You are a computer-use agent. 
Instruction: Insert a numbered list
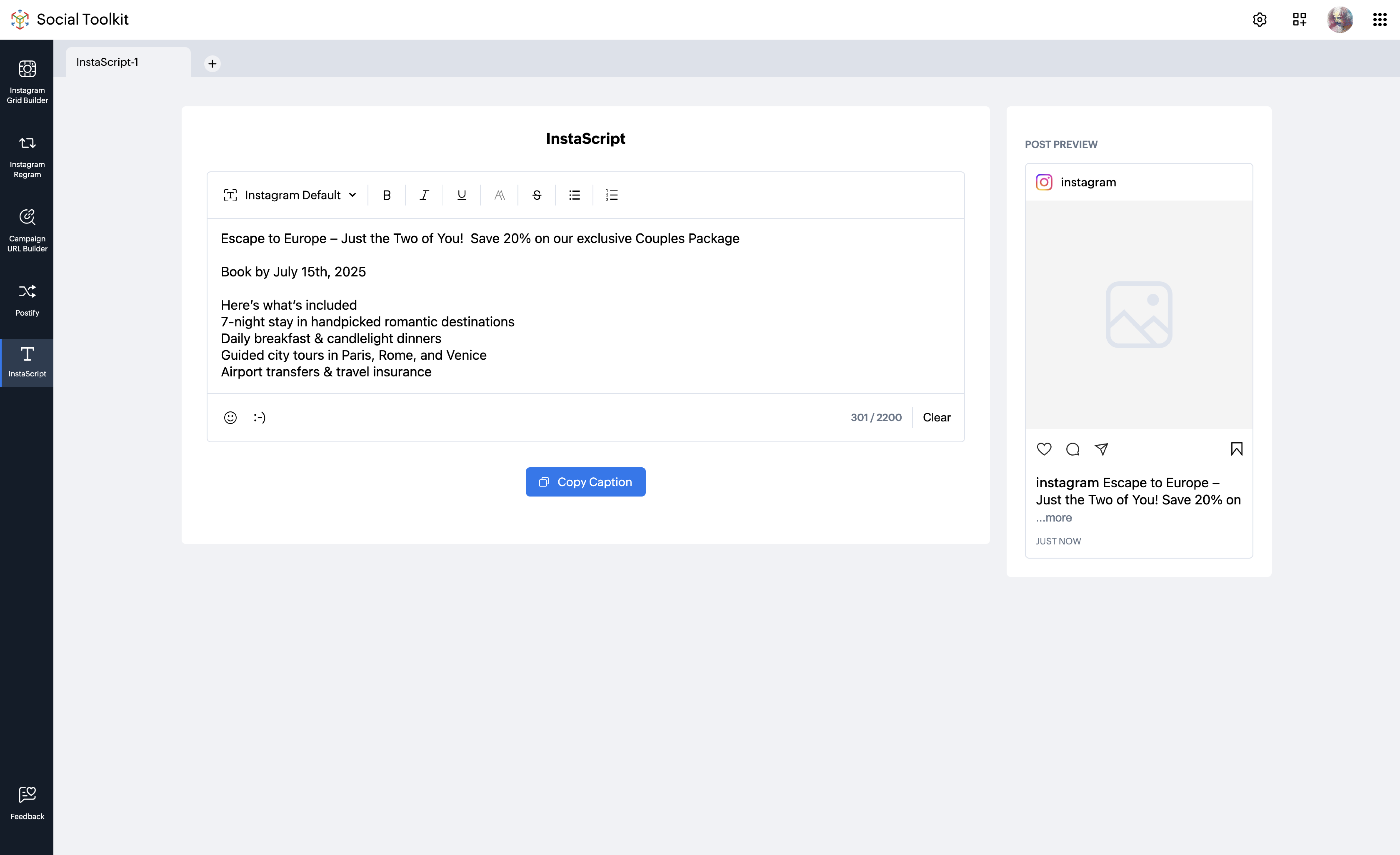pos(611,195)
